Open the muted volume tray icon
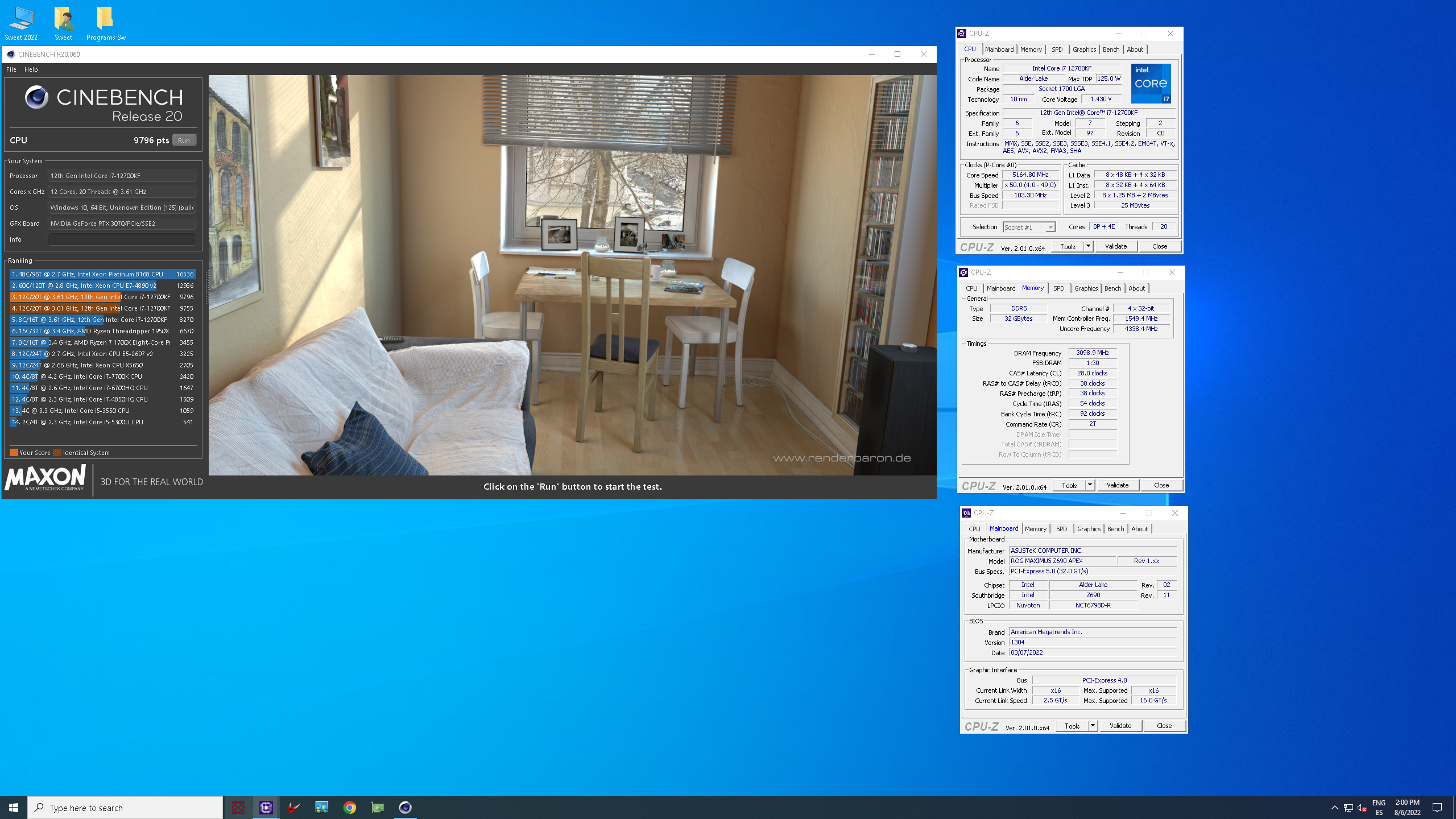This screenshot has height=819, width=1456. (x=1362, y=807)
